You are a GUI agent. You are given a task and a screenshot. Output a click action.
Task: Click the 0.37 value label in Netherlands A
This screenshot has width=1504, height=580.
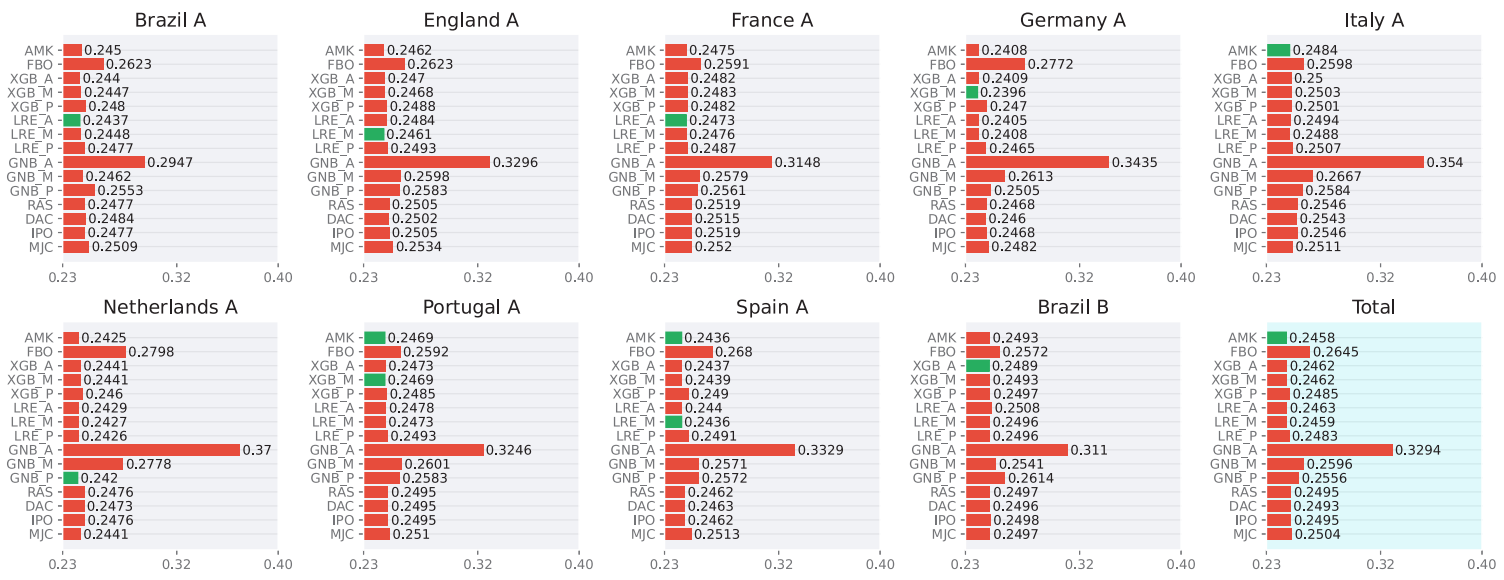point(257,450)
